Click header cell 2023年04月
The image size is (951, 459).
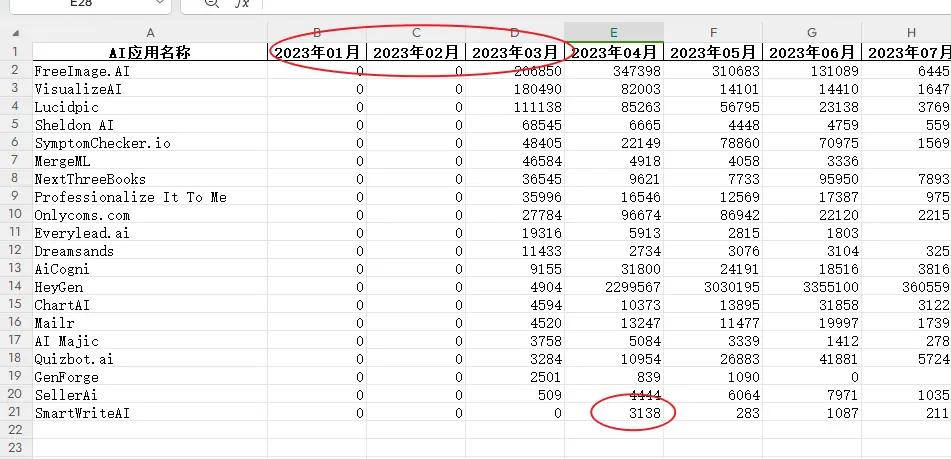click(614, 53)
